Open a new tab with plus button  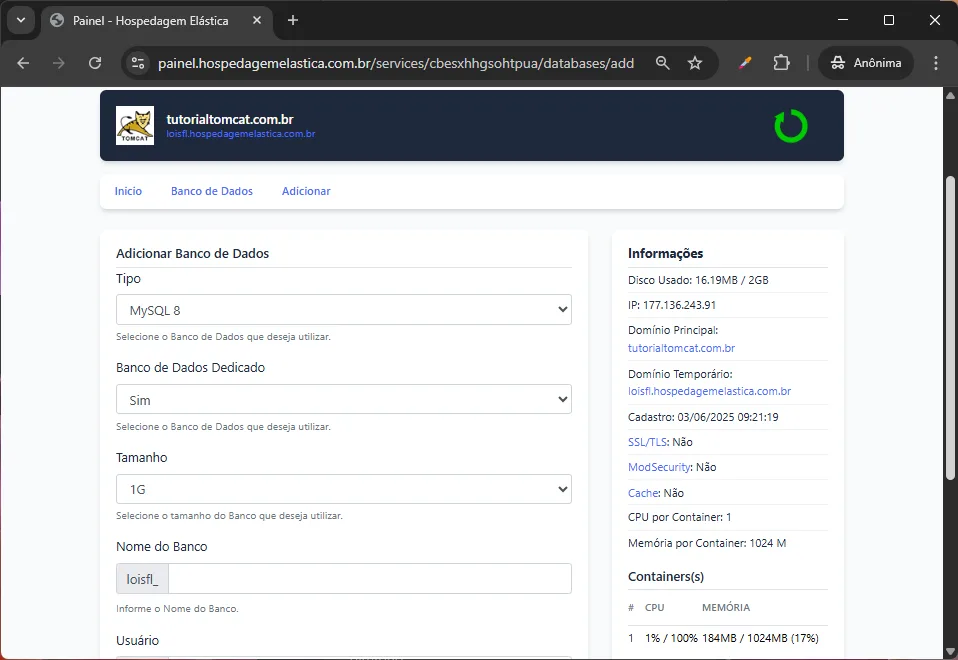293,20
